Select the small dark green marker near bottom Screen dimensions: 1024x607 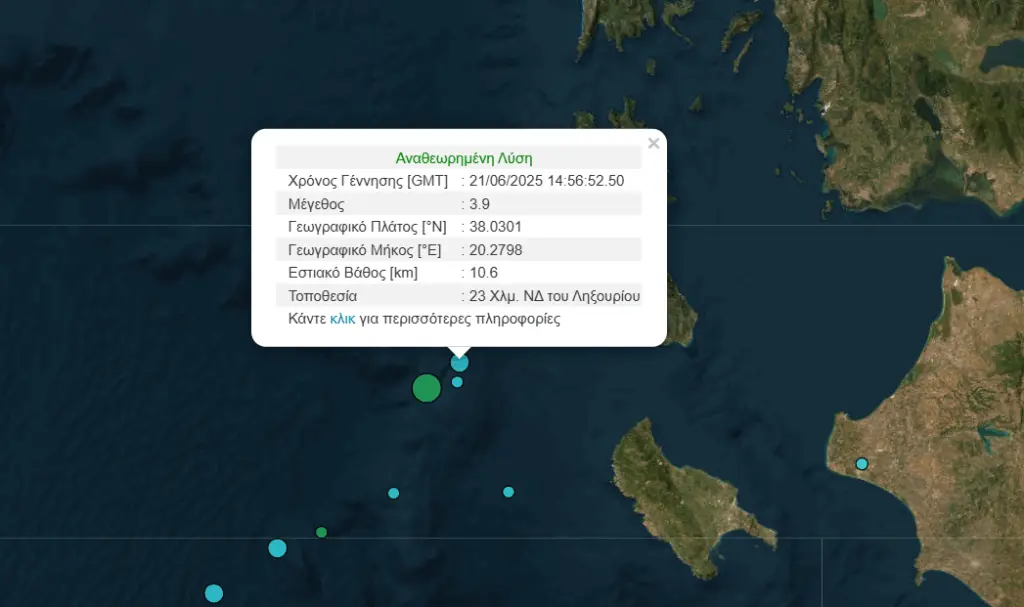(x=321, y=532)
